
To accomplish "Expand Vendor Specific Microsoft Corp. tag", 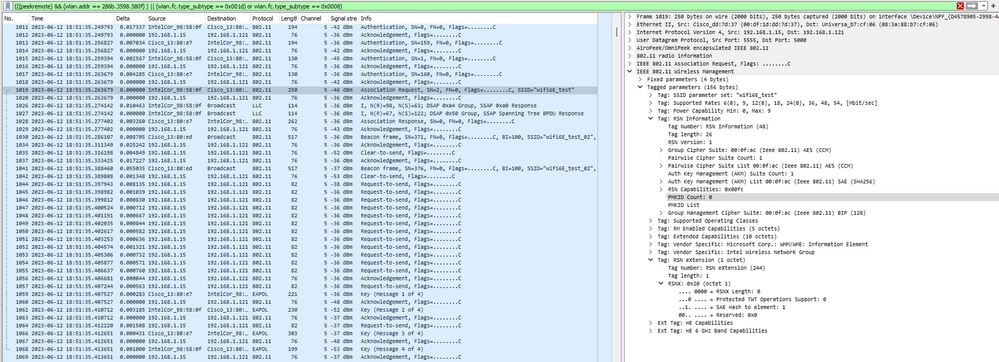I will coord(651,244).
